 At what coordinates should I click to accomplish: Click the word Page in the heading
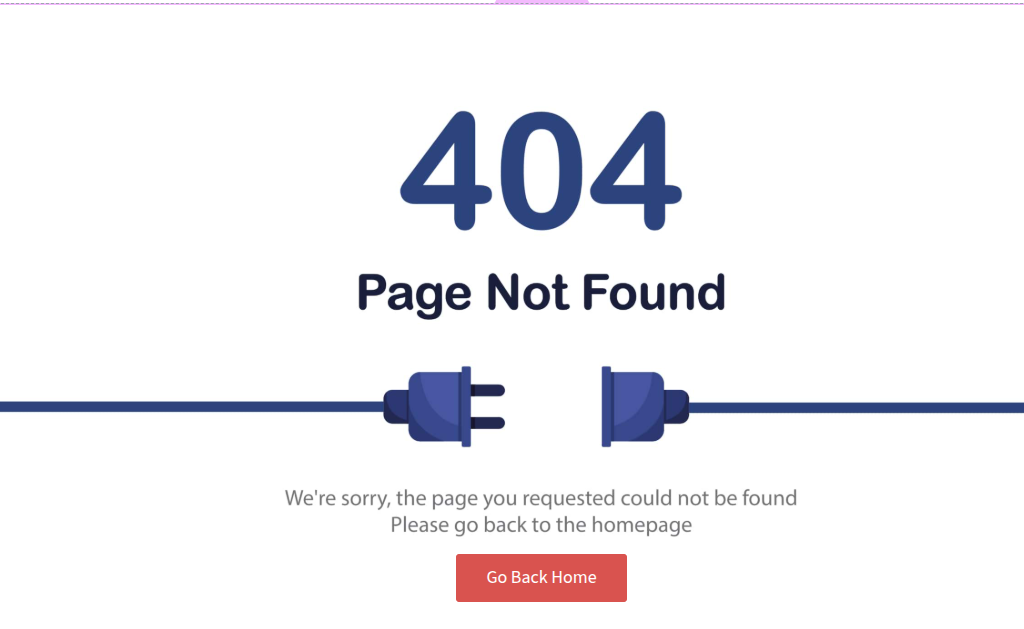414,295
